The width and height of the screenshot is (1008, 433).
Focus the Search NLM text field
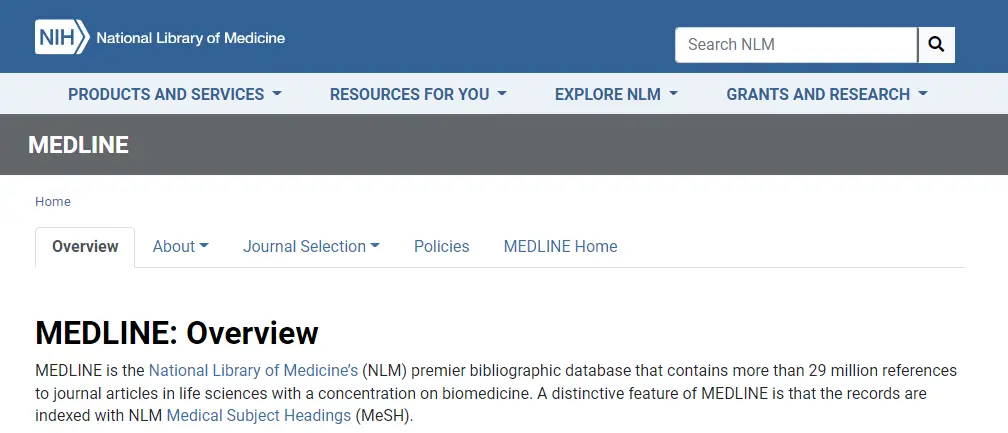click(796, 45)
